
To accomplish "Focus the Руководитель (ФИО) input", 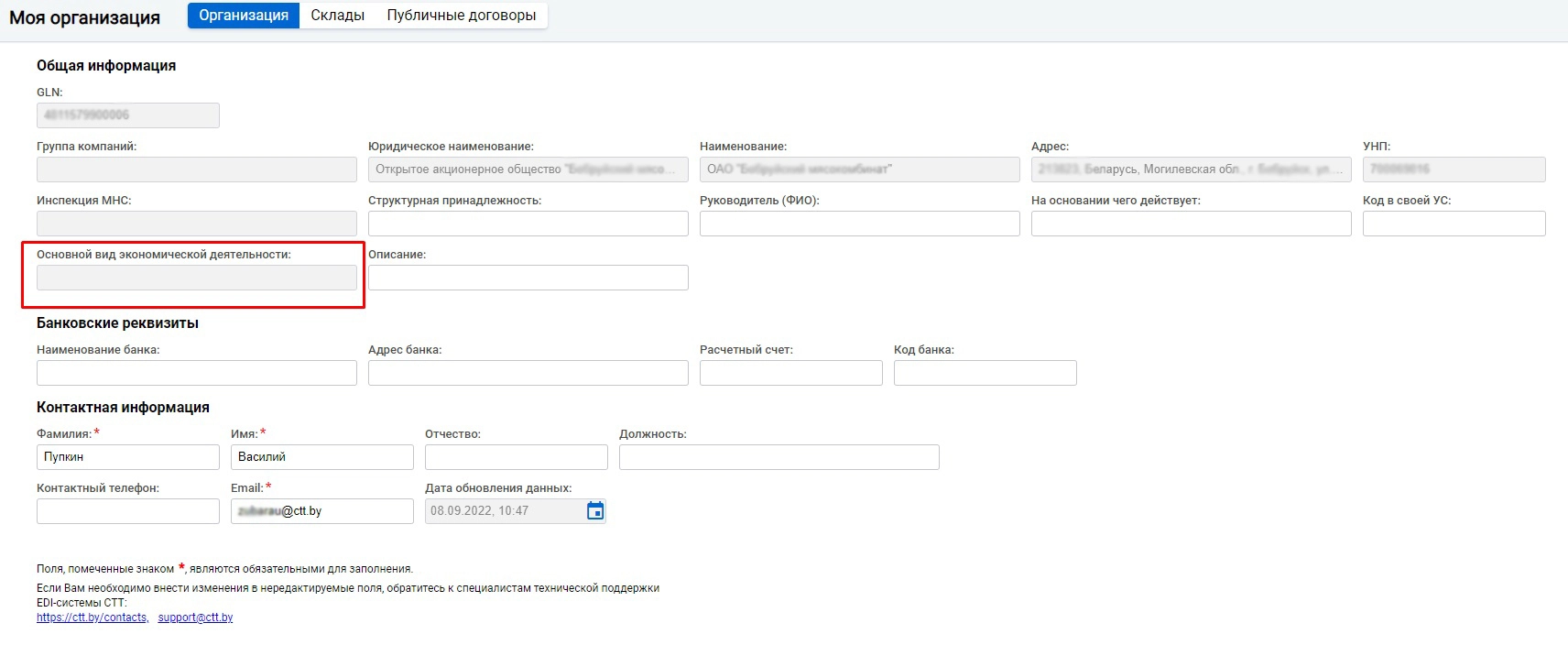I will [860, 224].
